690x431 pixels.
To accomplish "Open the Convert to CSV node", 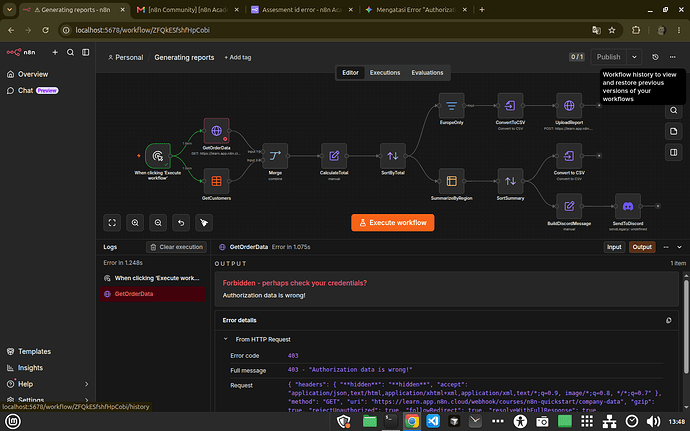I will tap(569, 156).
